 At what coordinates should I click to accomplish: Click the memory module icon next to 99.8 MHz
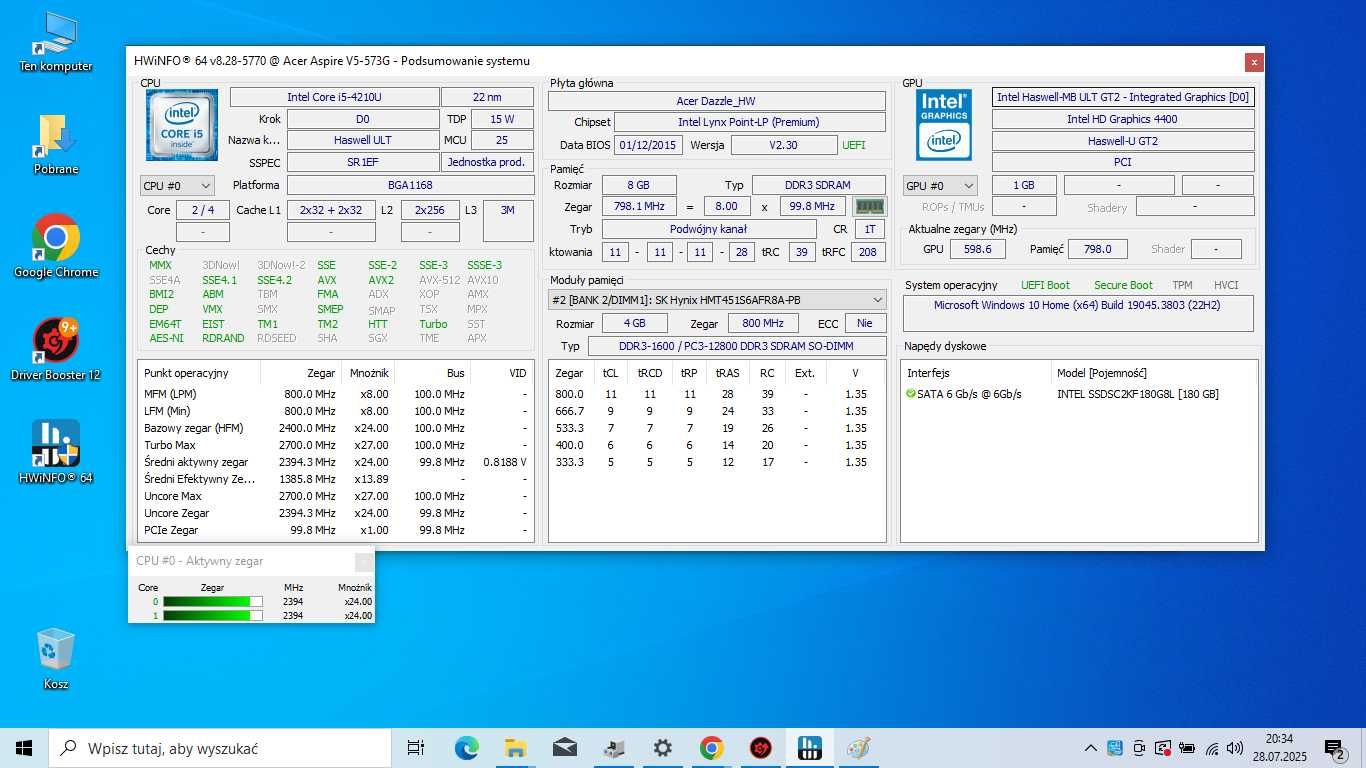tap(869, 207)
